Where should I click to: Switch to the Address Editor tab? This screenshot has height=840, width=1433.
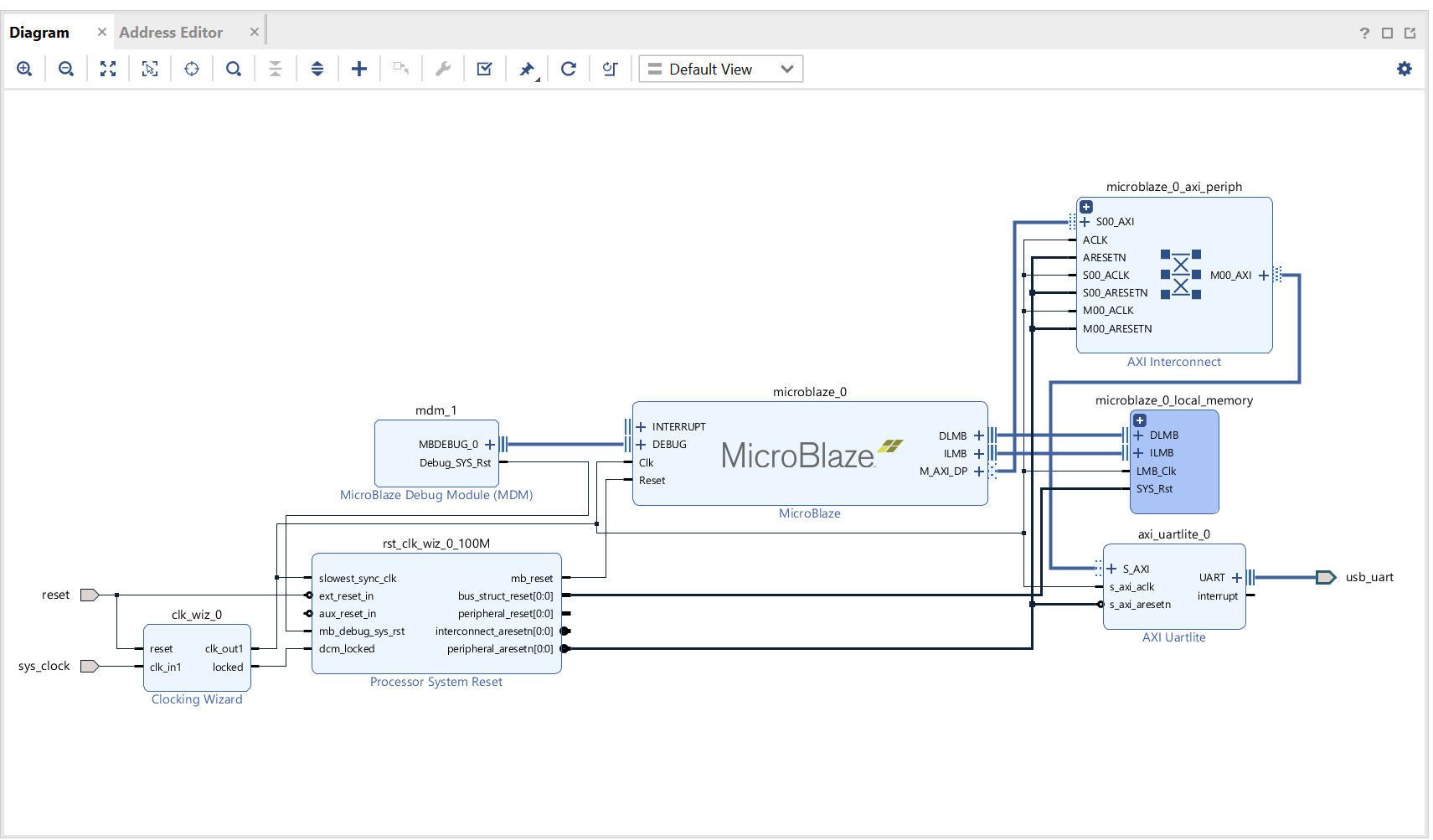[x=171, y=33]
